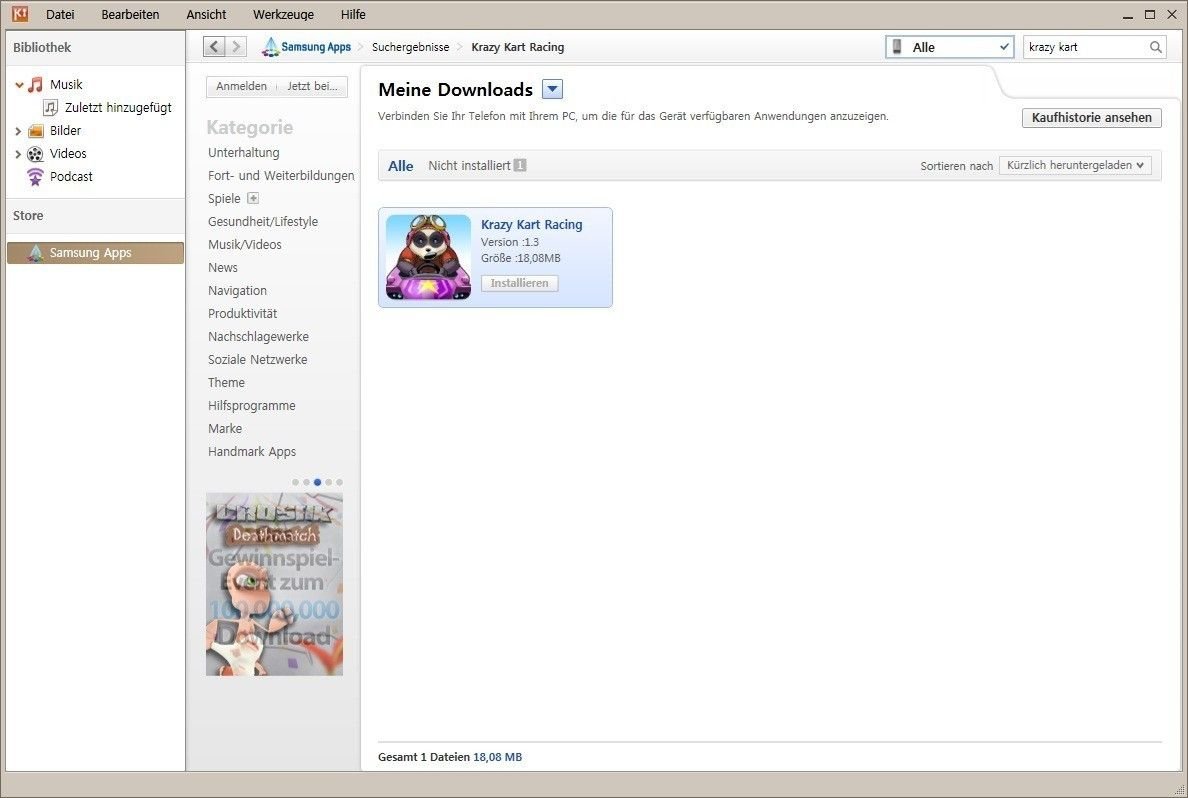Open the Bearbeiten menu
The height and width of the screenshot is (798, 1188).
[130, 14]
